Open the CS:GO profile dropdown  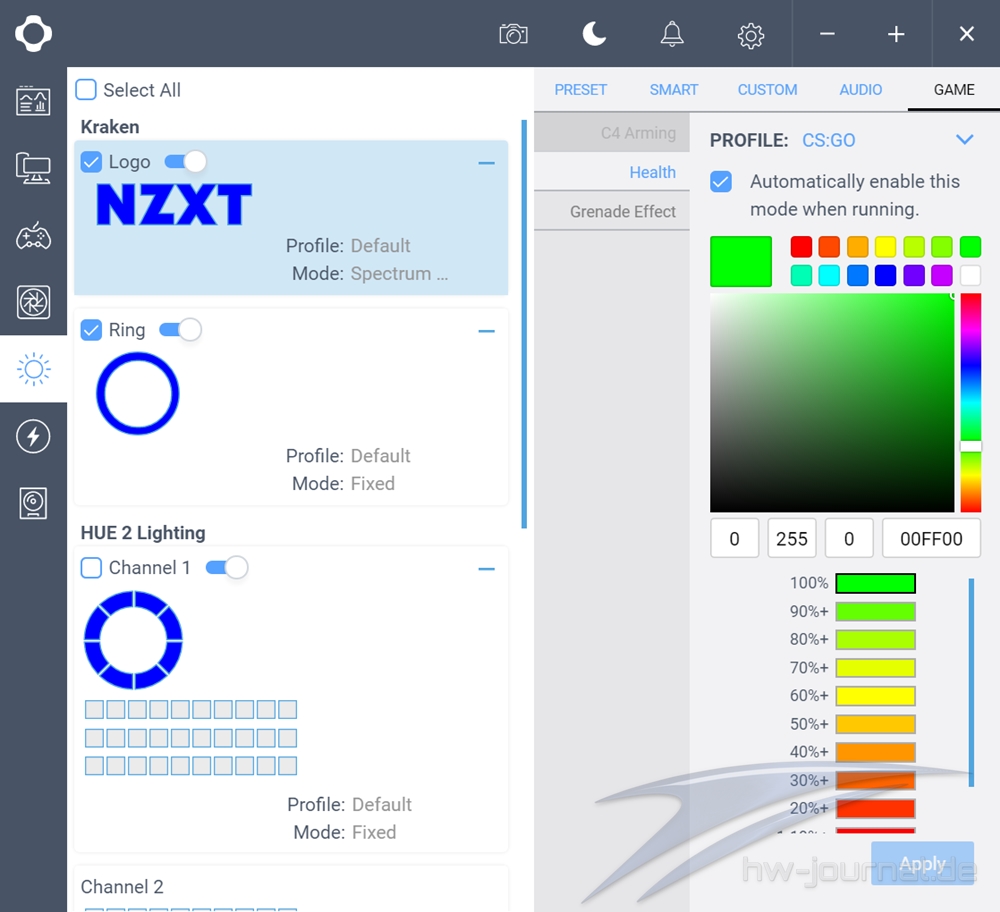(965, 140)
